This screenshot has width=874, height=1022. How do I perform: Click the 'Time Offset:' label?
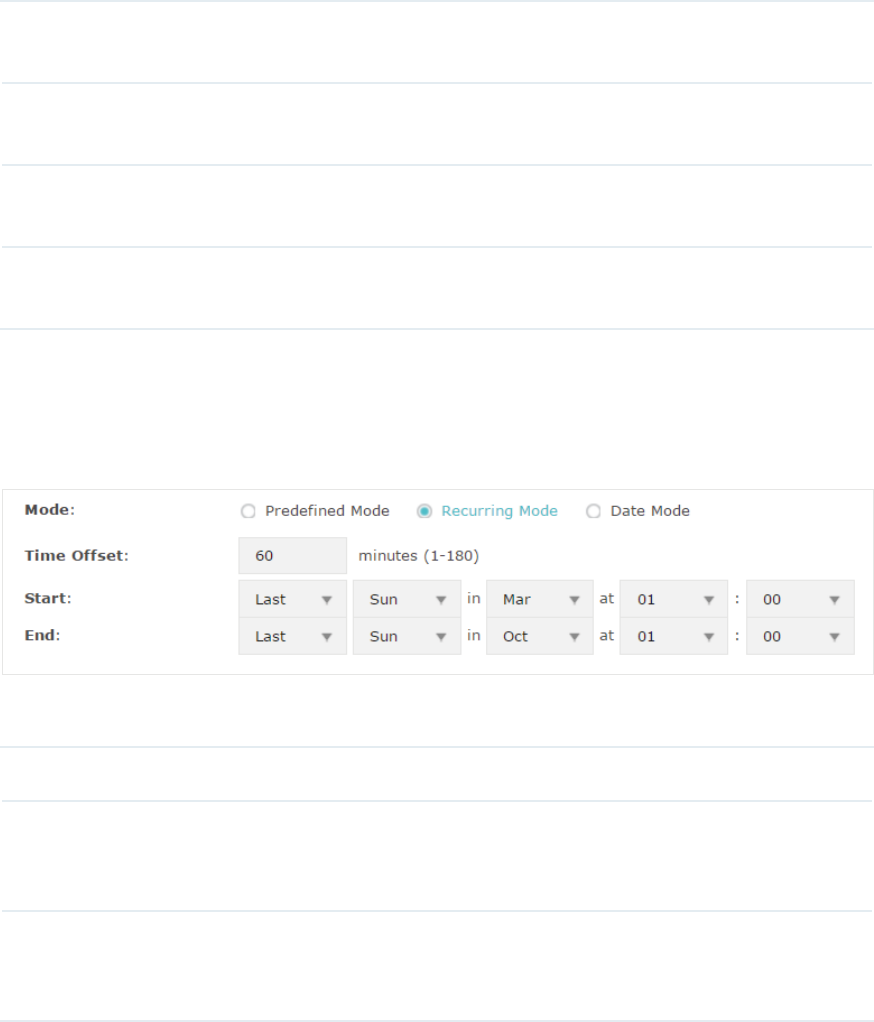(x=77, y=556)
